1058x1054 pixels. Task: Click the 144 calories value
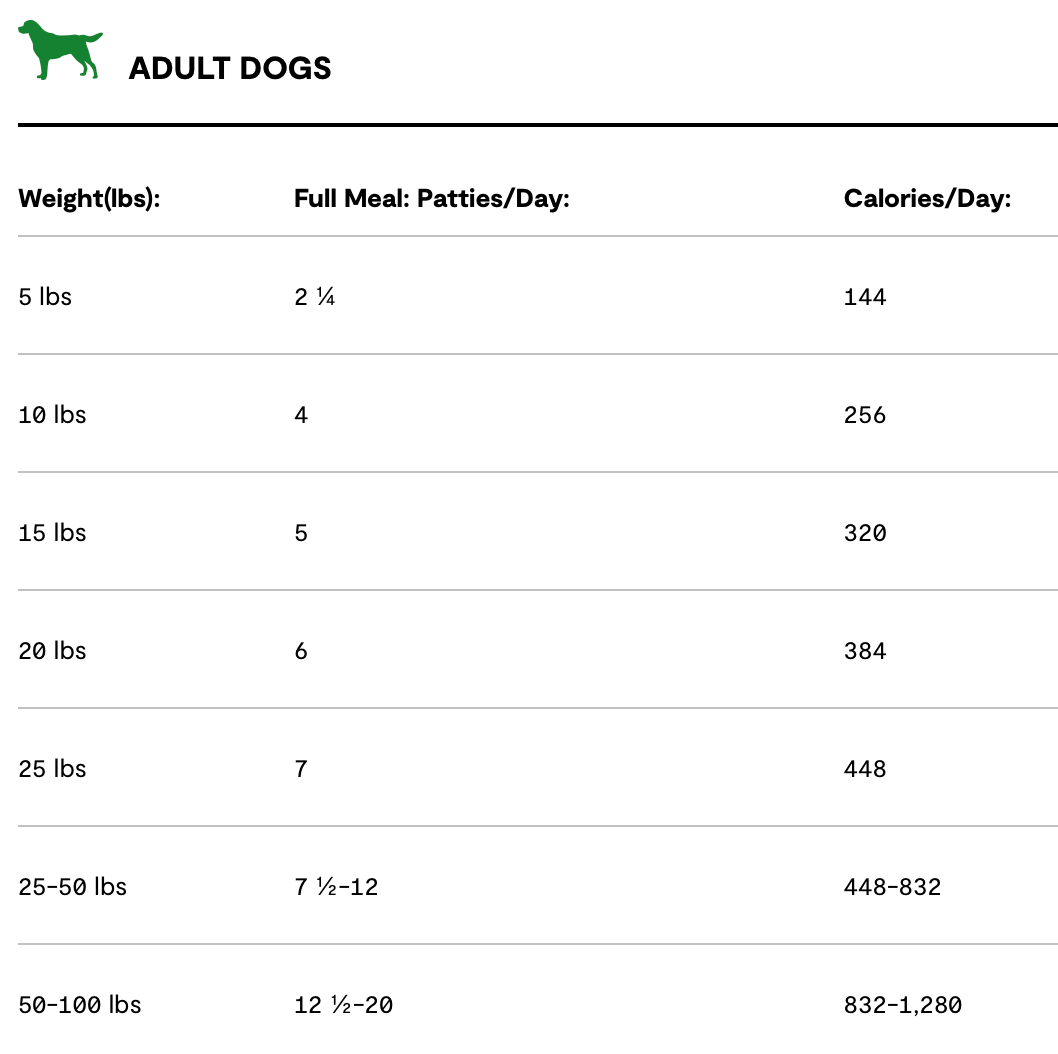click(x=865, y=297)
